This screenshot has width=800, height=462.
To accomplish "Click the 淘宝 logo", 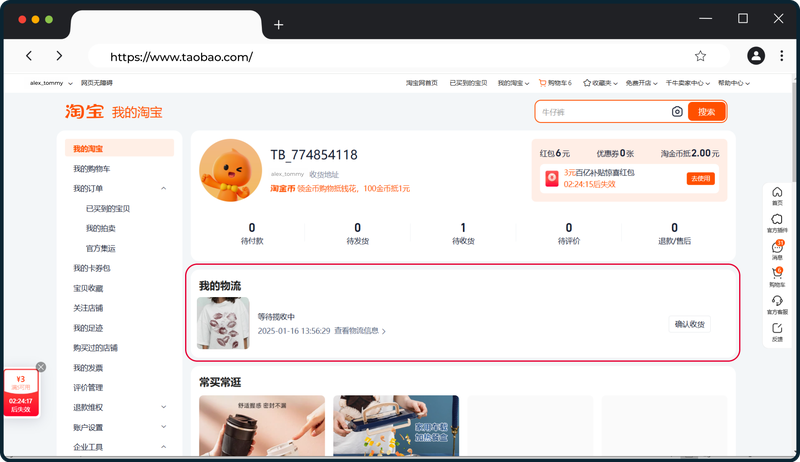I will coord(84,112).
